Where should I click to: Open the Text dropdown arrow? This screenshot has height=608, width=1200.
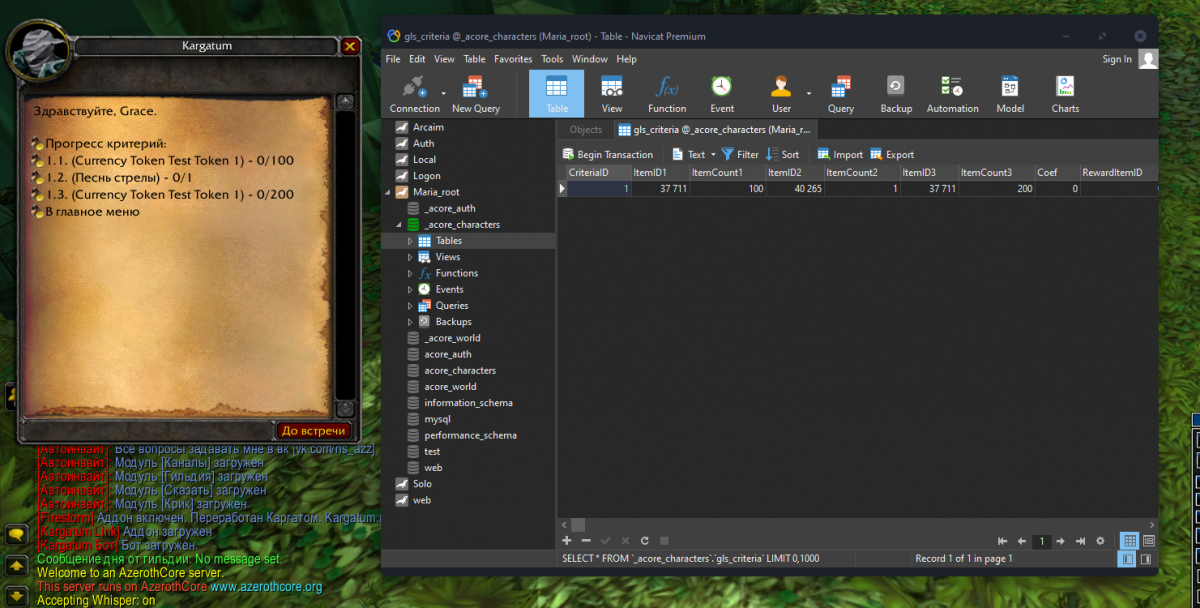point(713,155)
